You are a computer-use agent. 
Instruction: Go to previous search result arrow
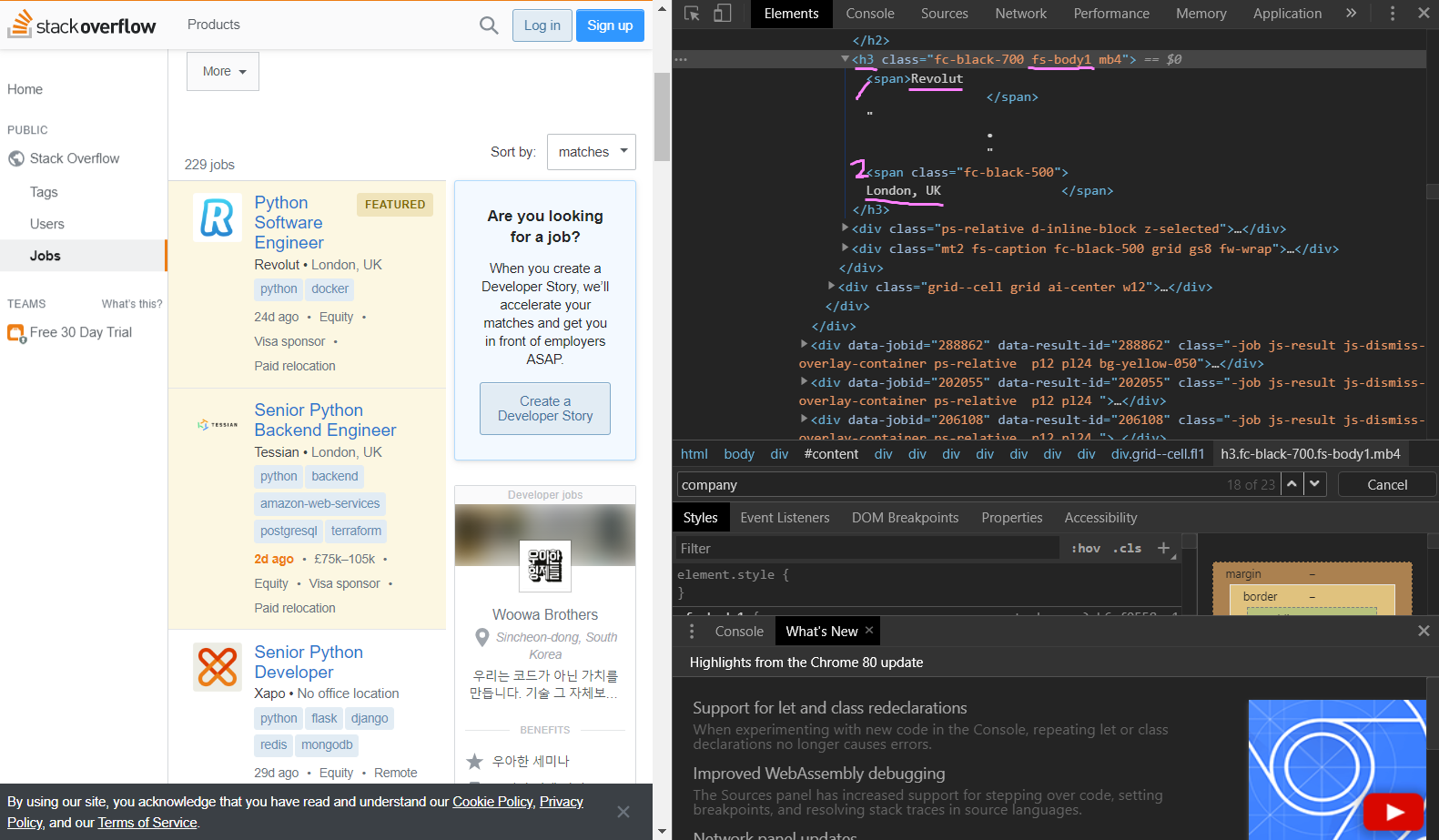(1292, 484)
